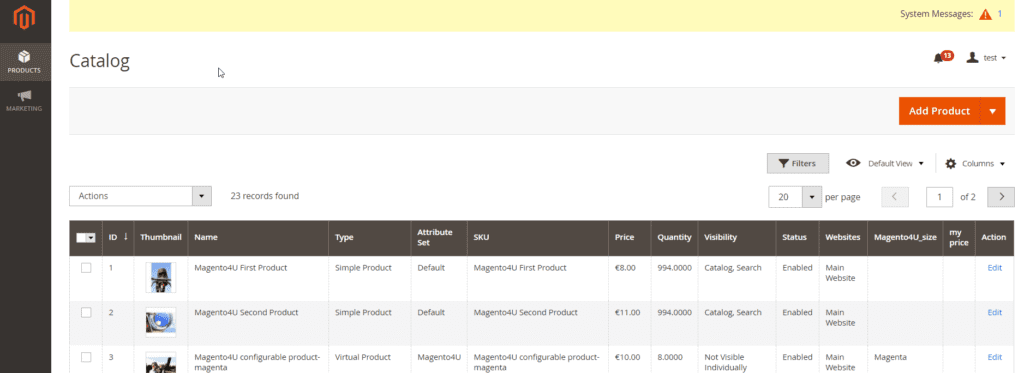The height and width of the screenshot is (373, 1024).
Task: Open the per page count dropdown
Action: coord(795,197)
